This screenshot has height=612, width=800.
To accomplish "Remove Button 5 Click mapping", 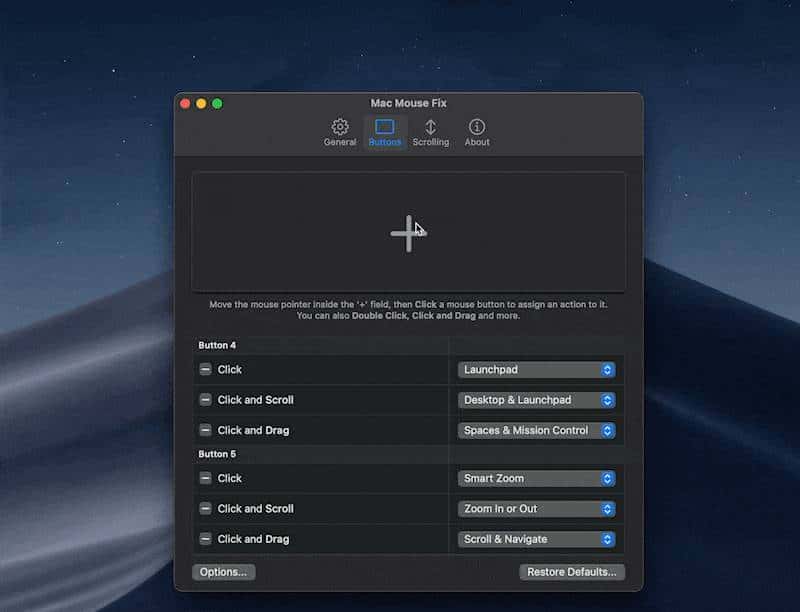I will [205, 478].
